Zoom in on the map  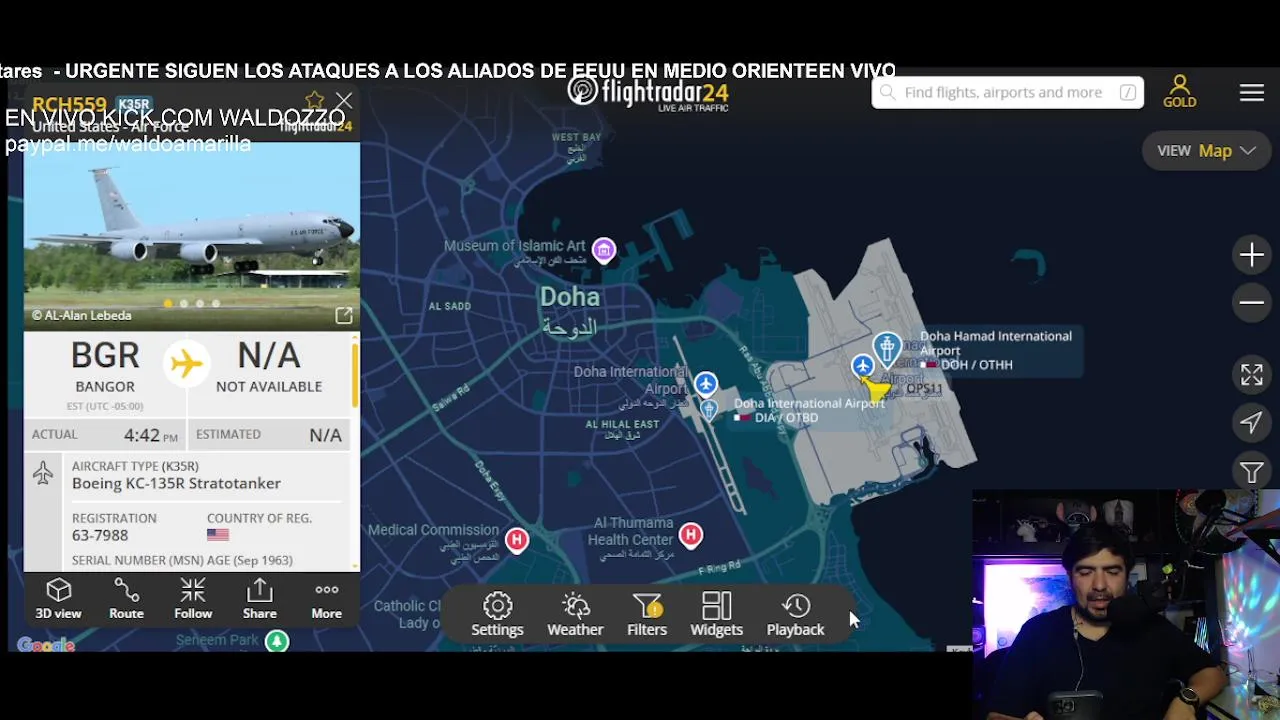coord(1252,255)
